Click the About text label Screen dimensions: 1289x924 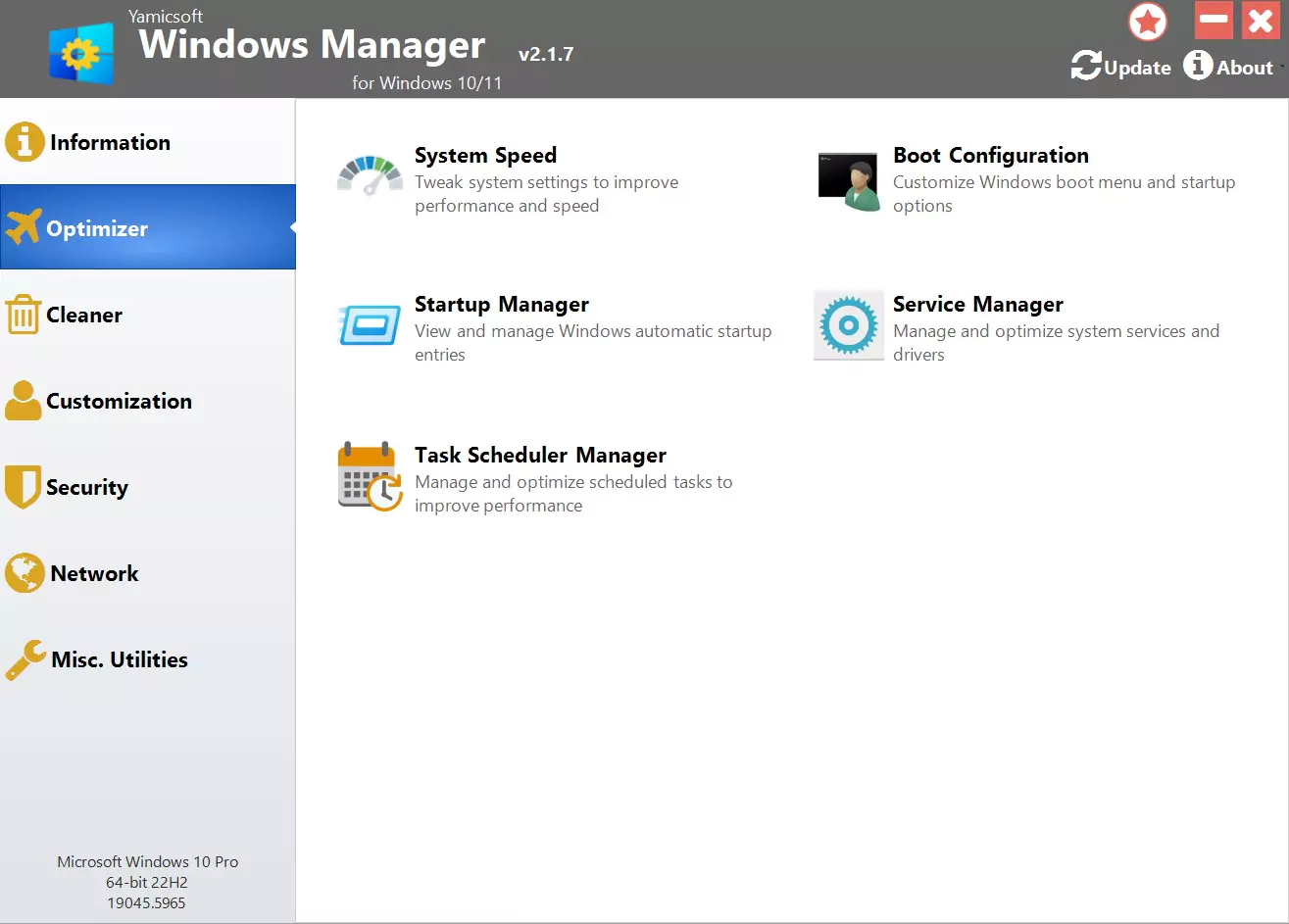tap(1245, 68)
